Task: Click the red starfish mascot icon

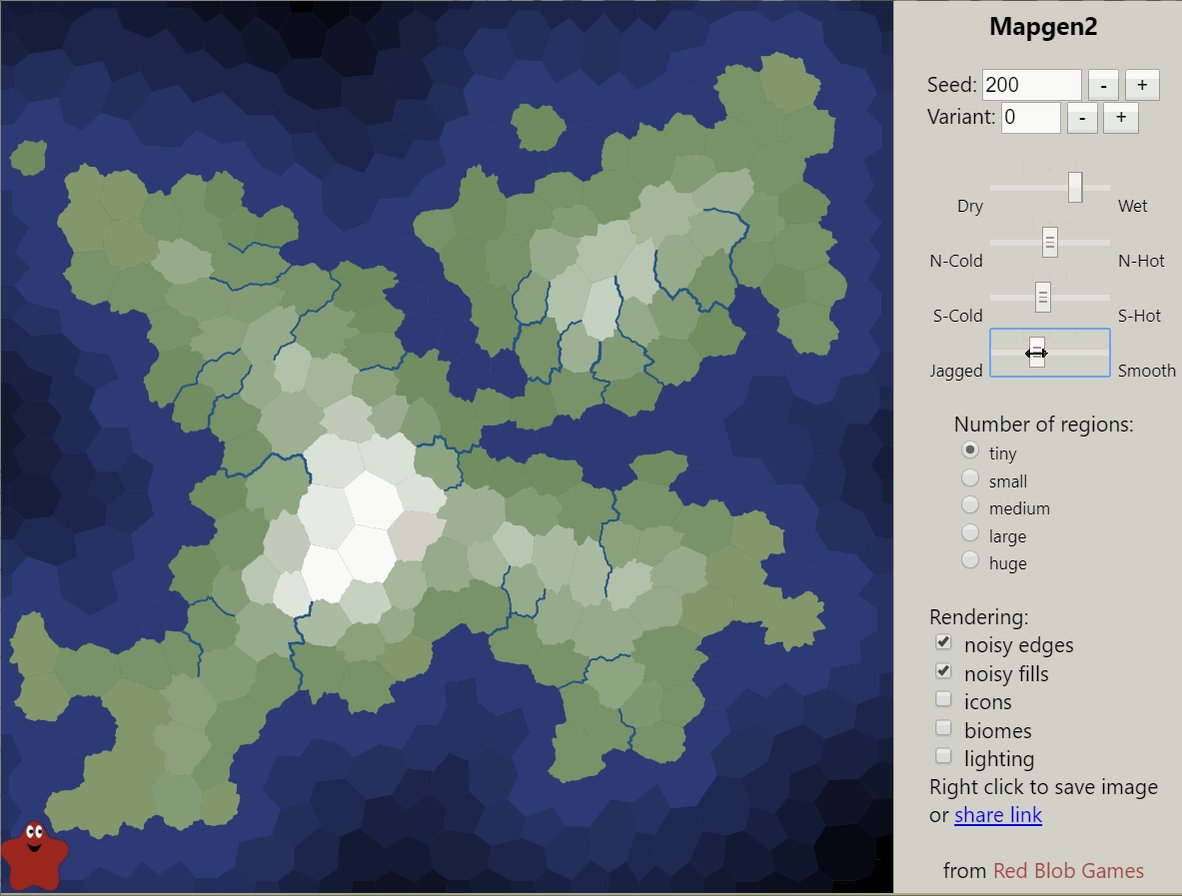Action: (x=34, y=855)
